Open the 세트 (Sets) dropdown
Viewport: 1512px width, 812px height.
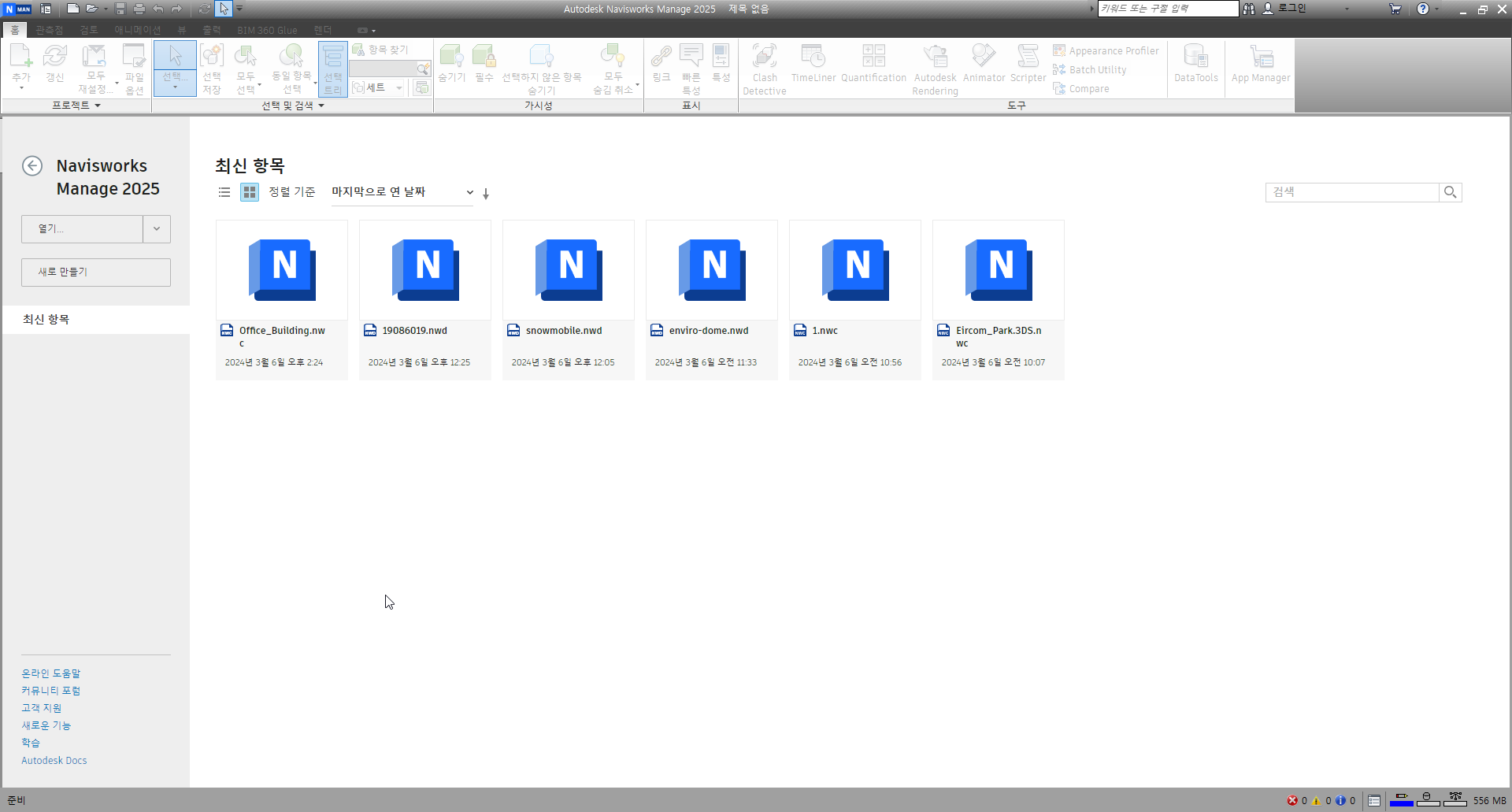(377, 87)
